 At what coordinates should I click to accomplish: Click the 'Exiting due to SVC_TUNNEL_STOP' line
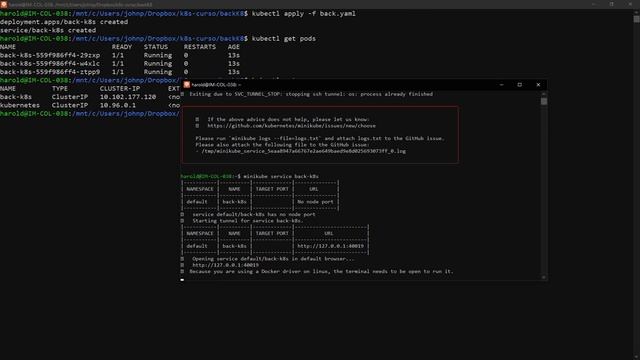coord(311,94)
